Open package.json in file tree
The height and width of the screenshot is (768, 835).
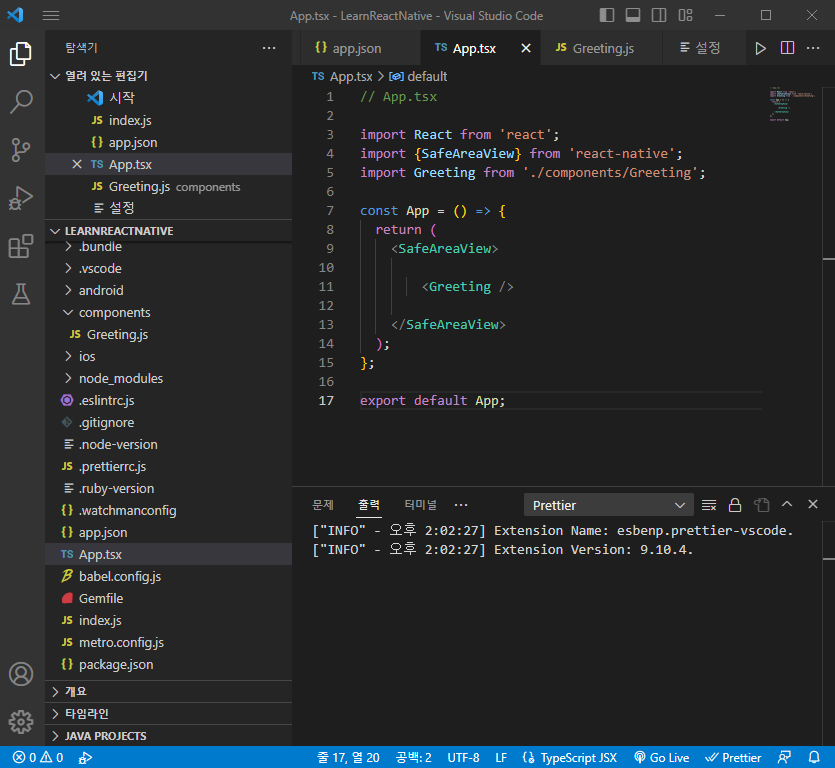(168, 665)
